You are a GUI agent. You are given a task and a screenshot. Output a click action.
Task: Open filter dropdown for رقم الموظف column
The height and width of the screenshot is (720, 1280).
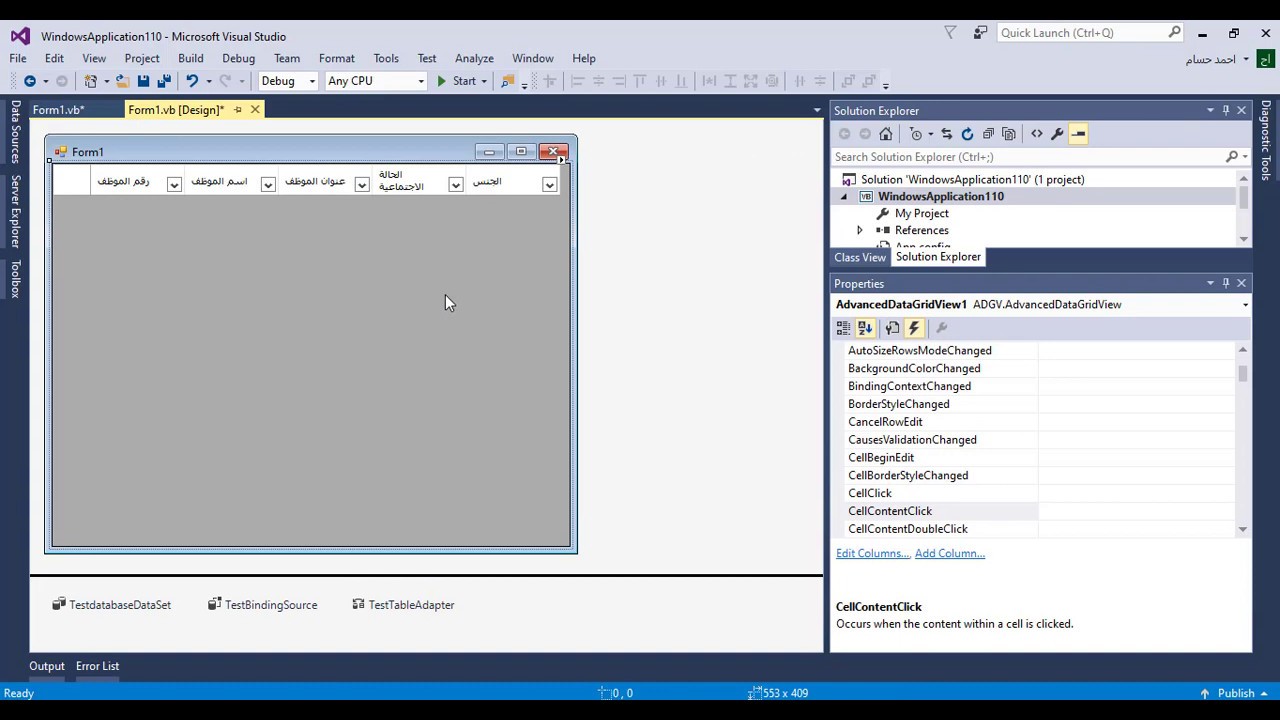click(174, 184)
